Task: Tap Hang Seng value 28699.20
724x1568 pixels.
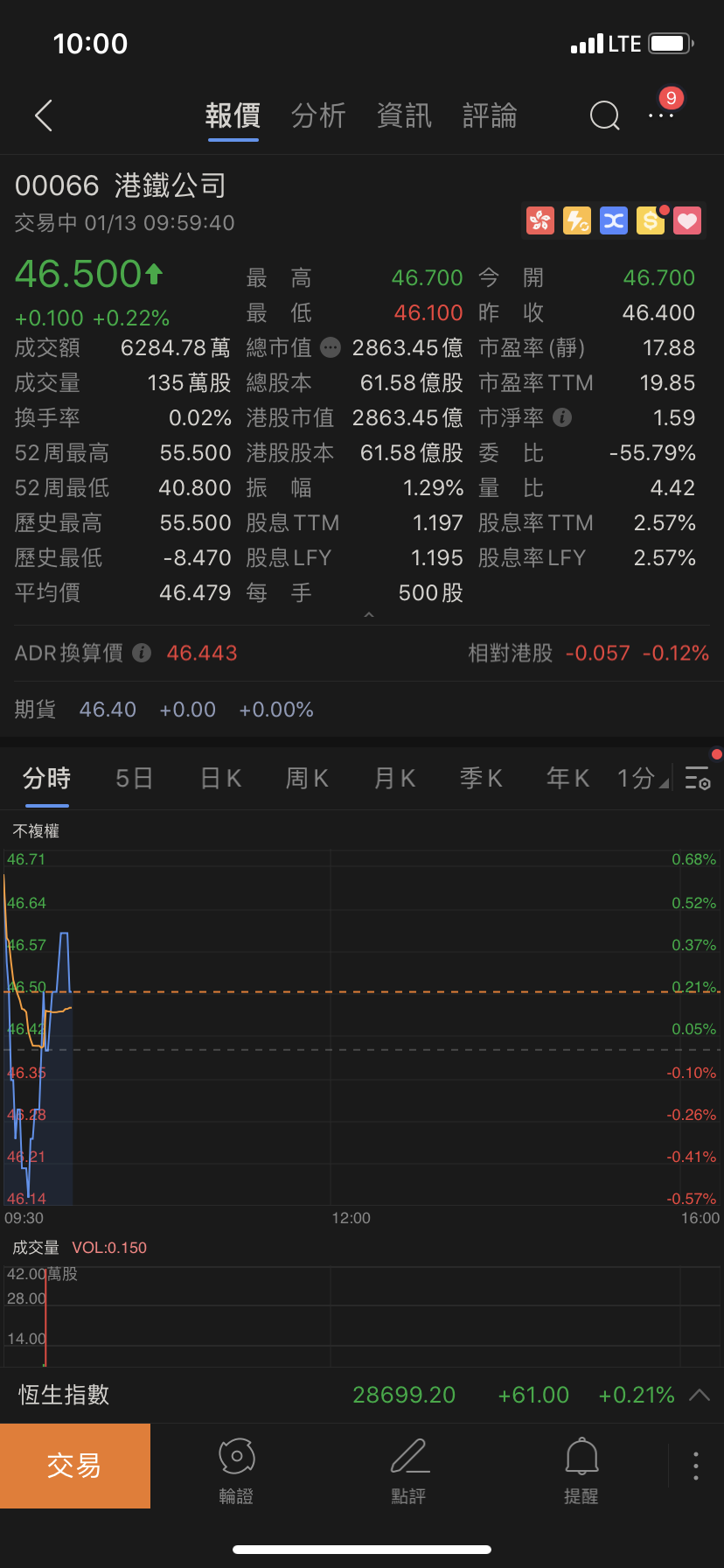Action: [404, 1395]
